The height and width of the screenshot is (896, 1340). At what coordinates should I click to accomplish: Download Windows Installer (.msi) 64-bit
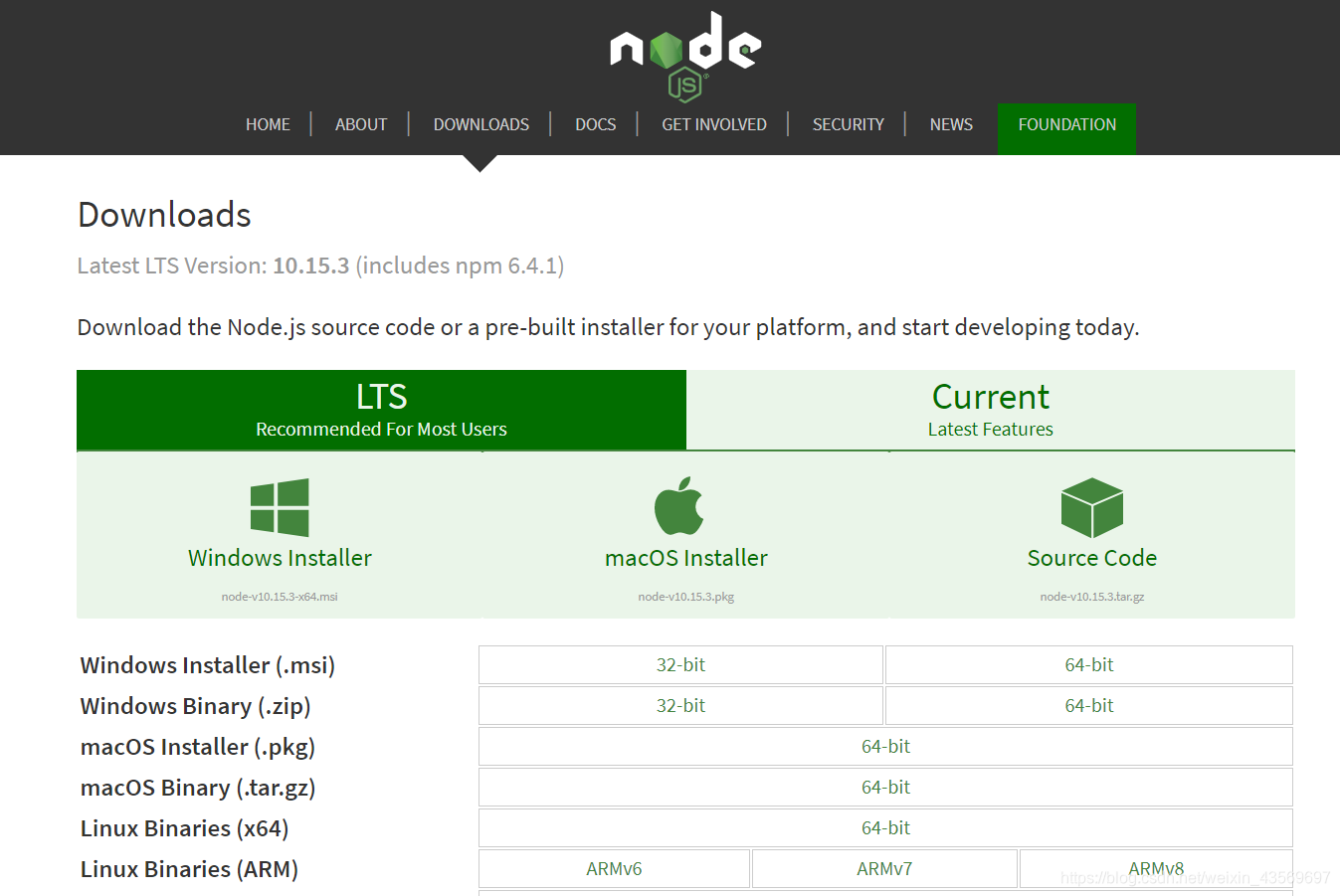pyautogui.click(x=1089, y=665)
